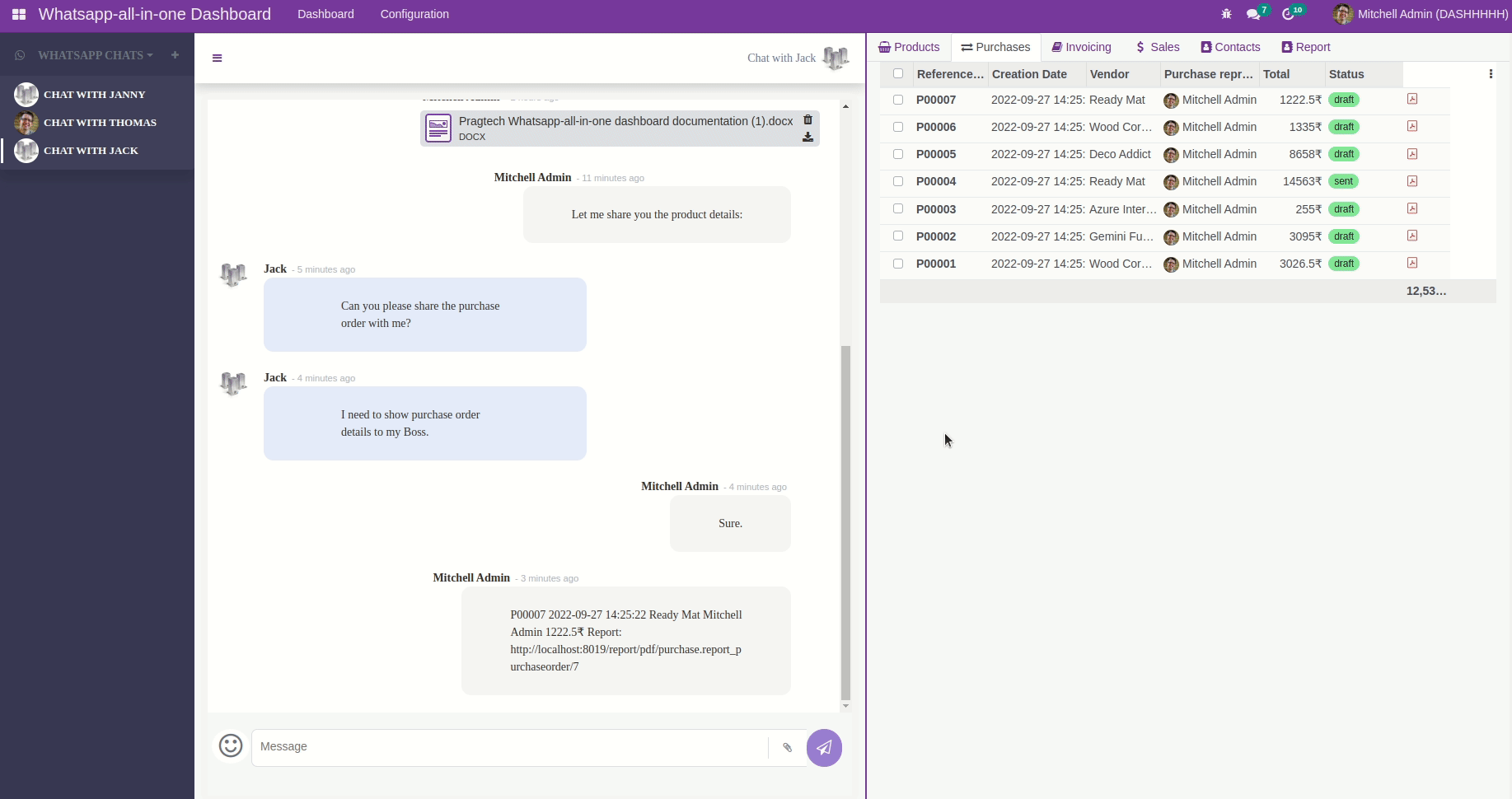Sort by Purchase representative column header
Image resolution: width=1512 pixels, height=799 pixels.
[x=1210, y=74]
